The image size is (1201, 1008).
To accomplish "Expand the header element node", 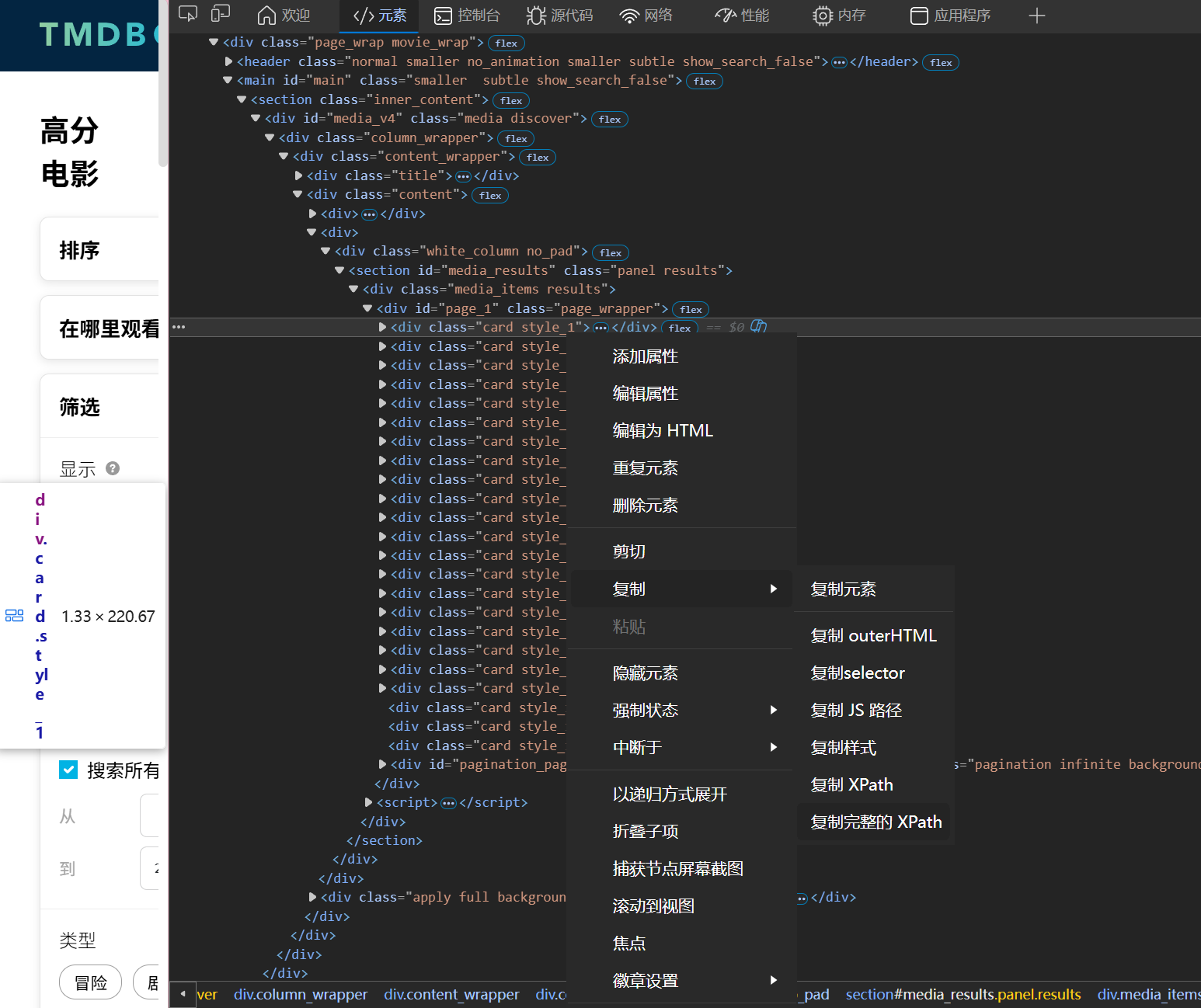I will click(x=228, y=61).
